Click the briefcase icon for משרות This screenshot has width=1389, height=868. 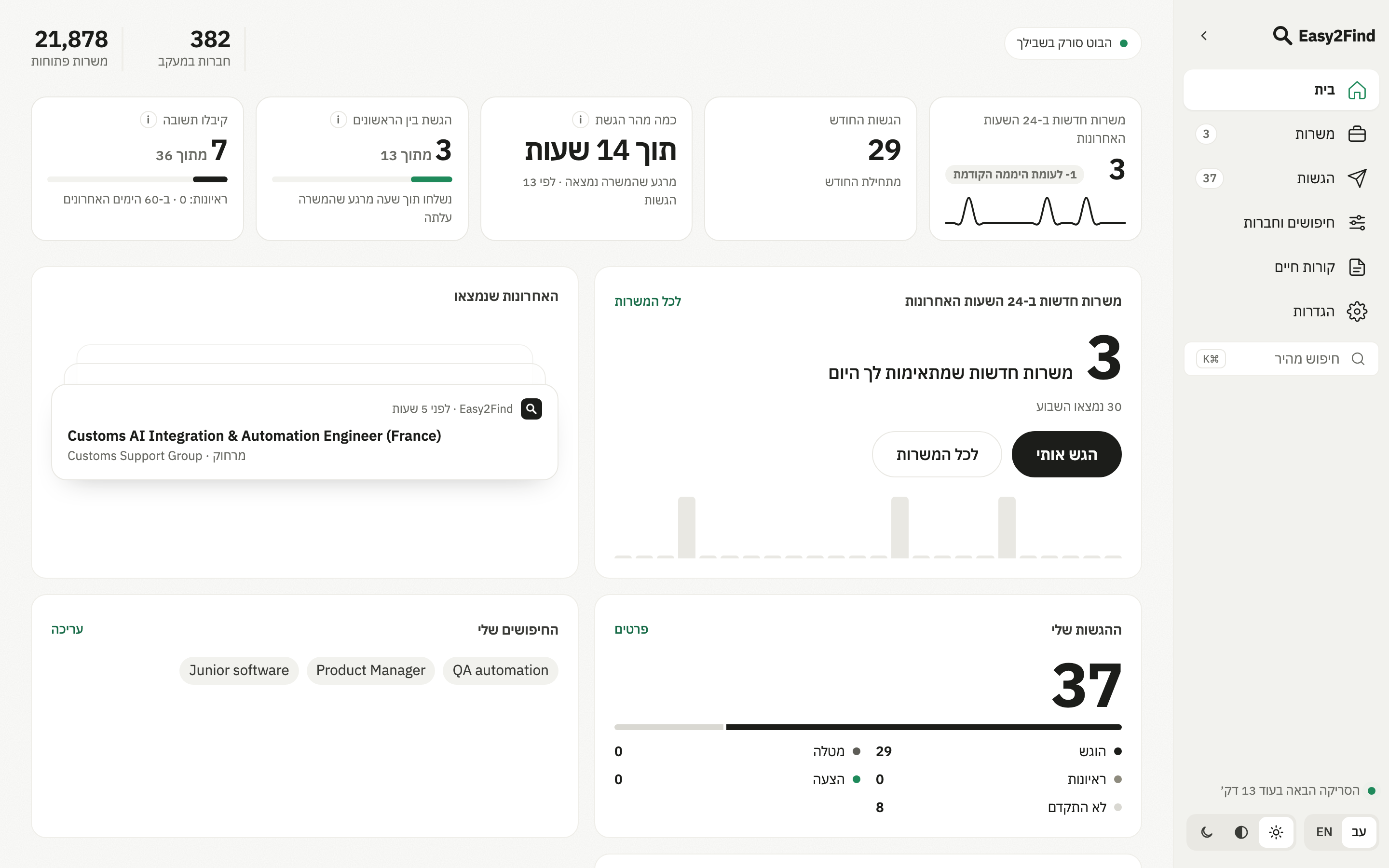click(x=1357, y=134)
